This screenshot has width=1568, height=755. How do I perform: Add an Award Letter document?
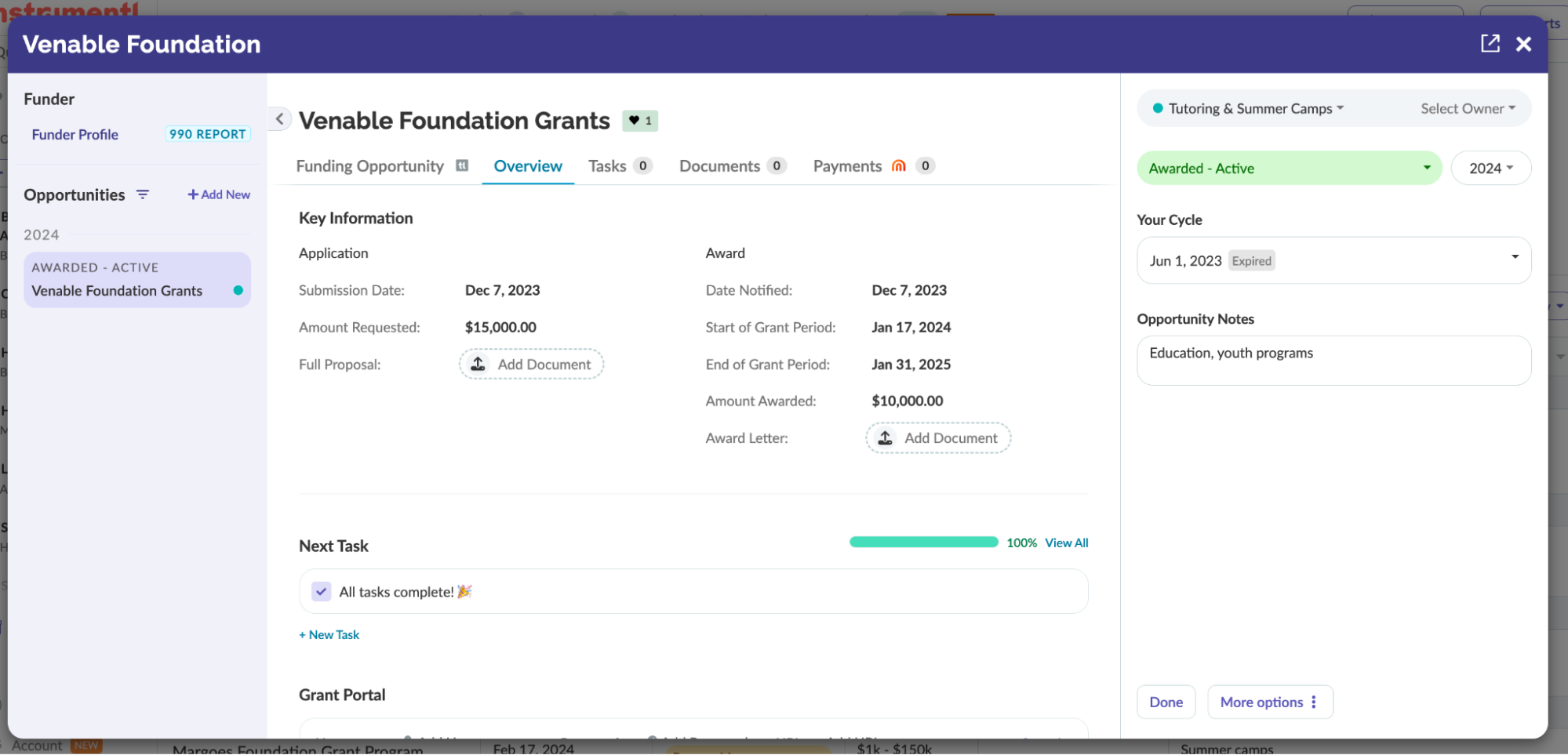[x=938, y=437]
